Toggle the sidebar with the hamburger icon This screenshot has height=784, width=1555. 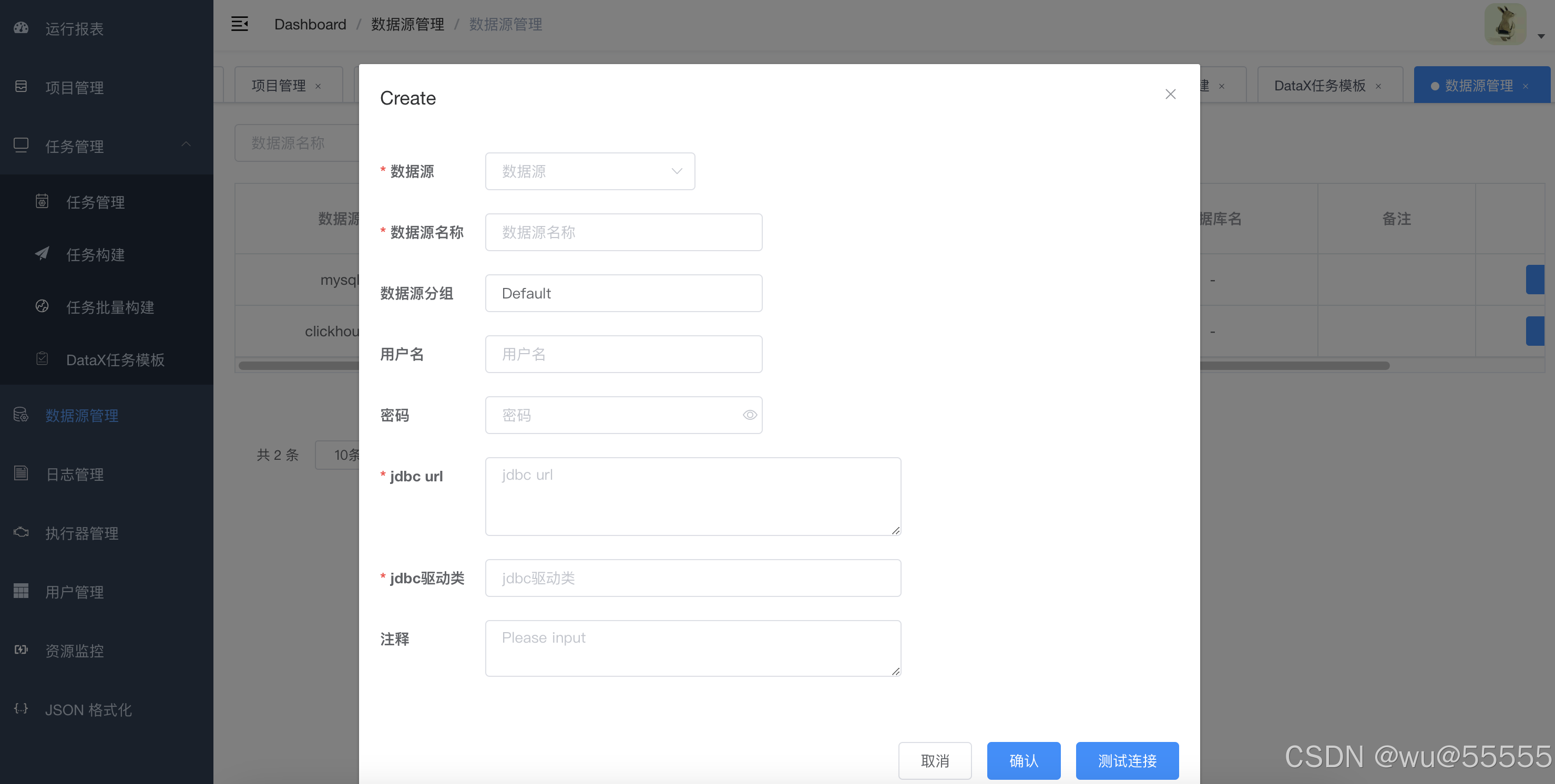pos(240,24)
